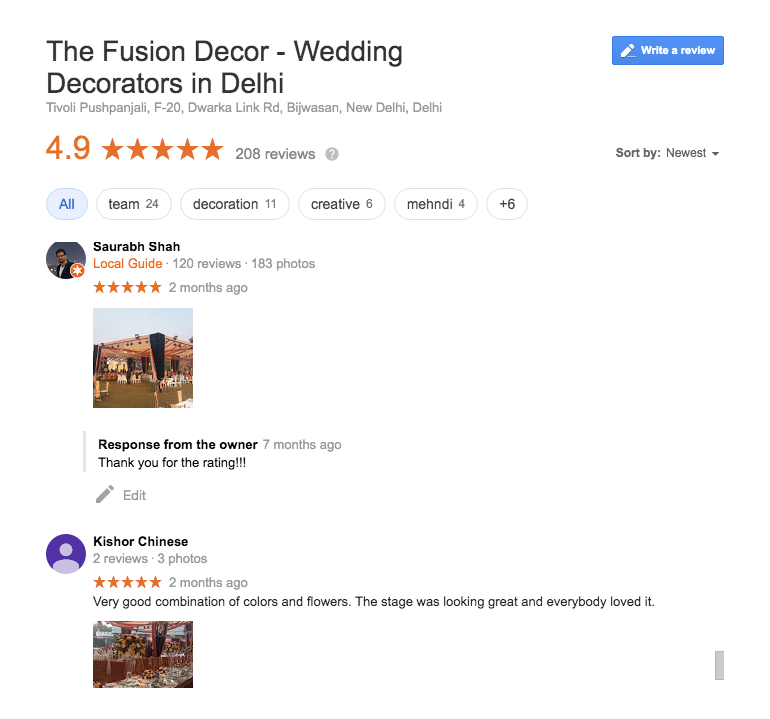770x719 pixels.
Task: Select the All filter chip
Action: click(67, 204)
